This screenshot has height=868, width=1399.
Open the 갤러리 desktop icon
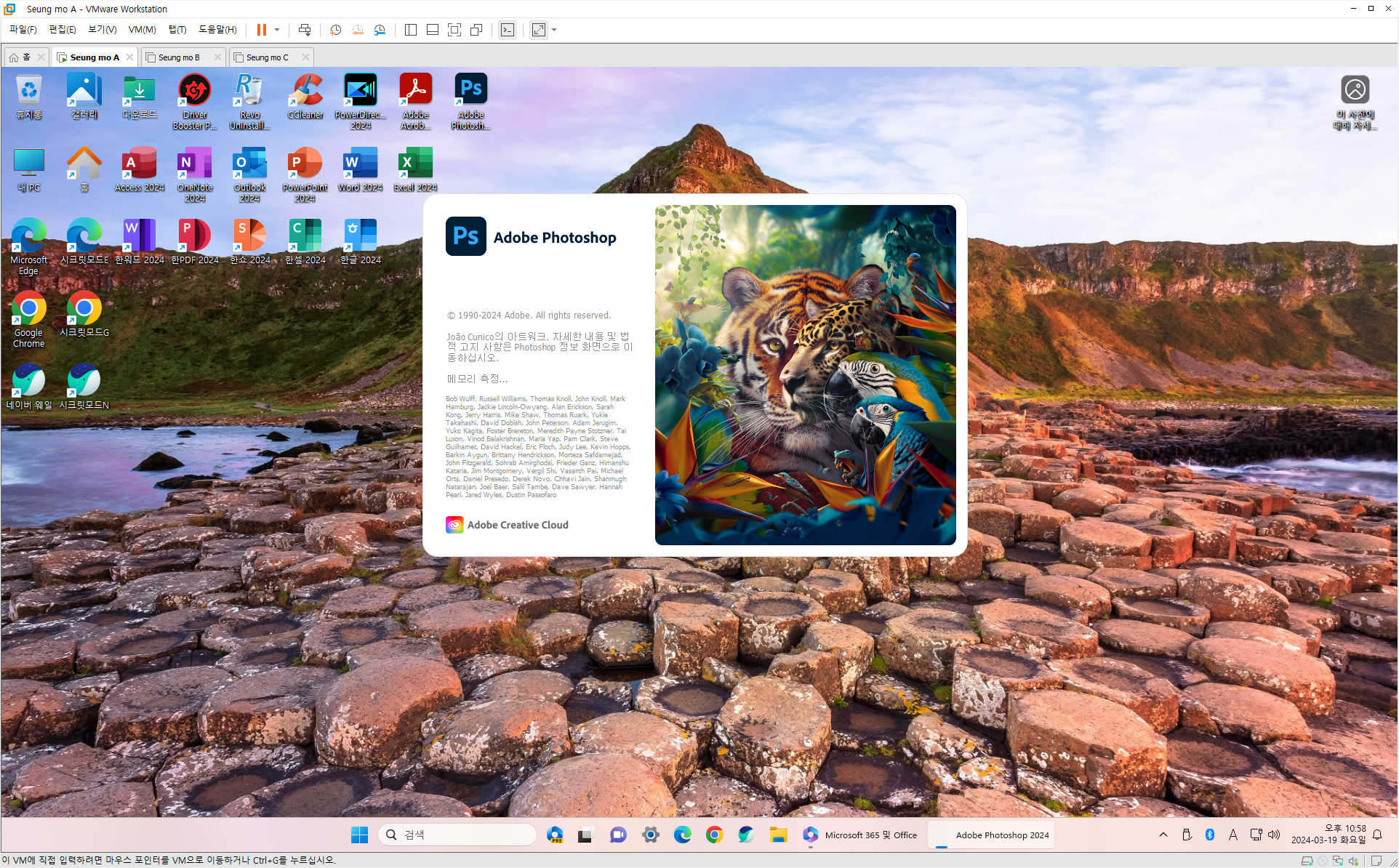pos(84,97)
